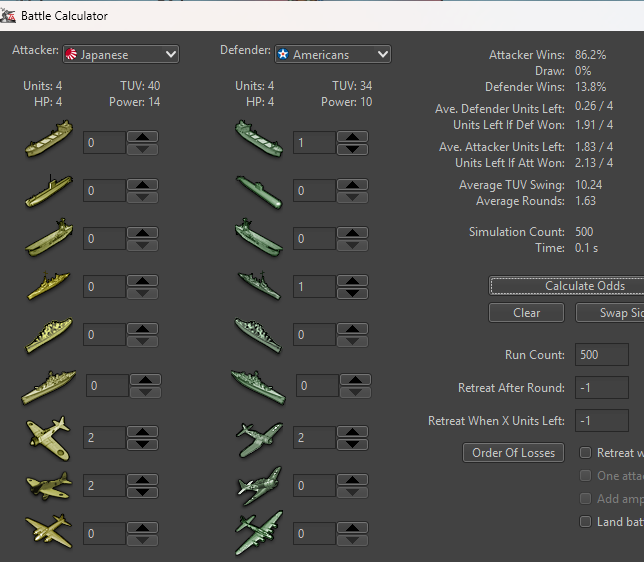Click the Defender Wins value 13.8%
Viewport: 644px width, 562px height.
[x=590, y=87]
